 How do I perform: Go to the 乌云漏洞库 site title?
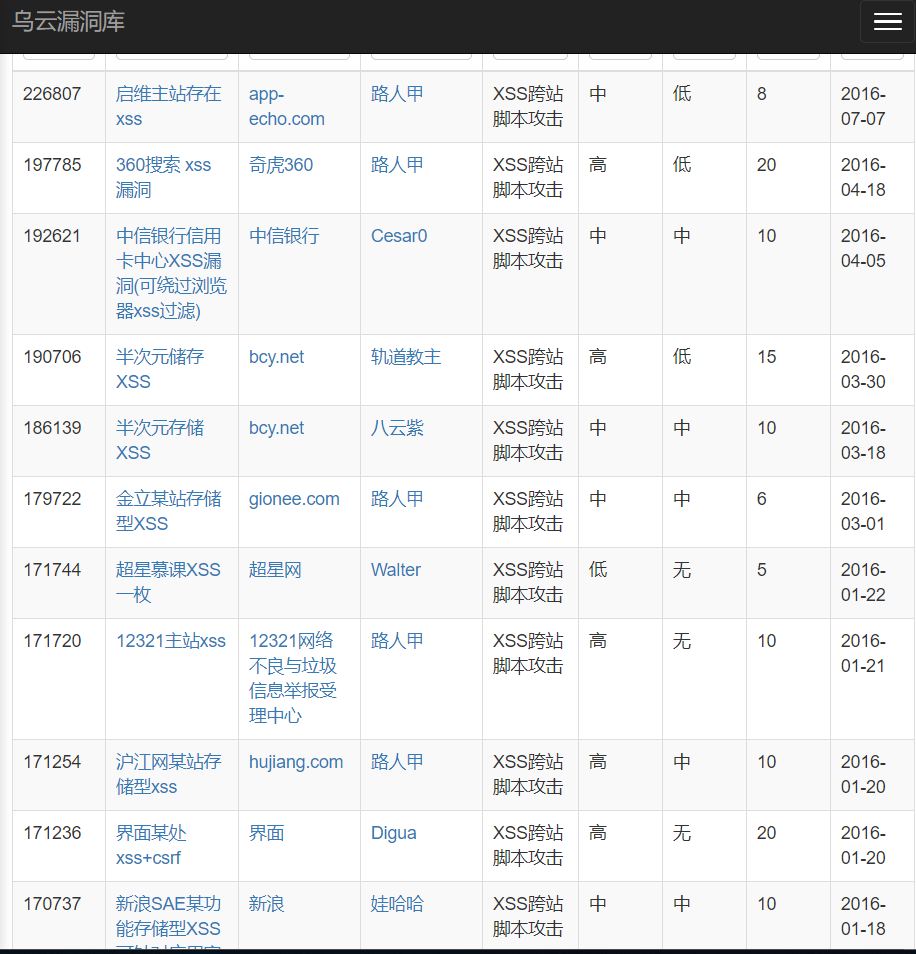(x=68, y=22)
